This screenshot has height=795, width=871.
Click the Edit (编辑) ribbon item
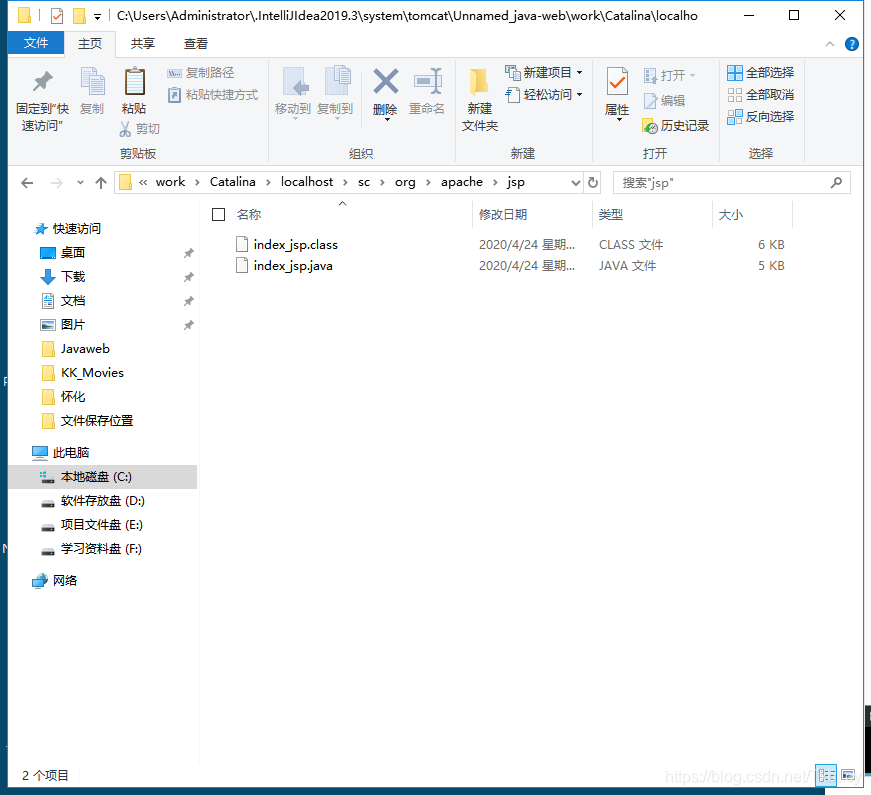664,101
